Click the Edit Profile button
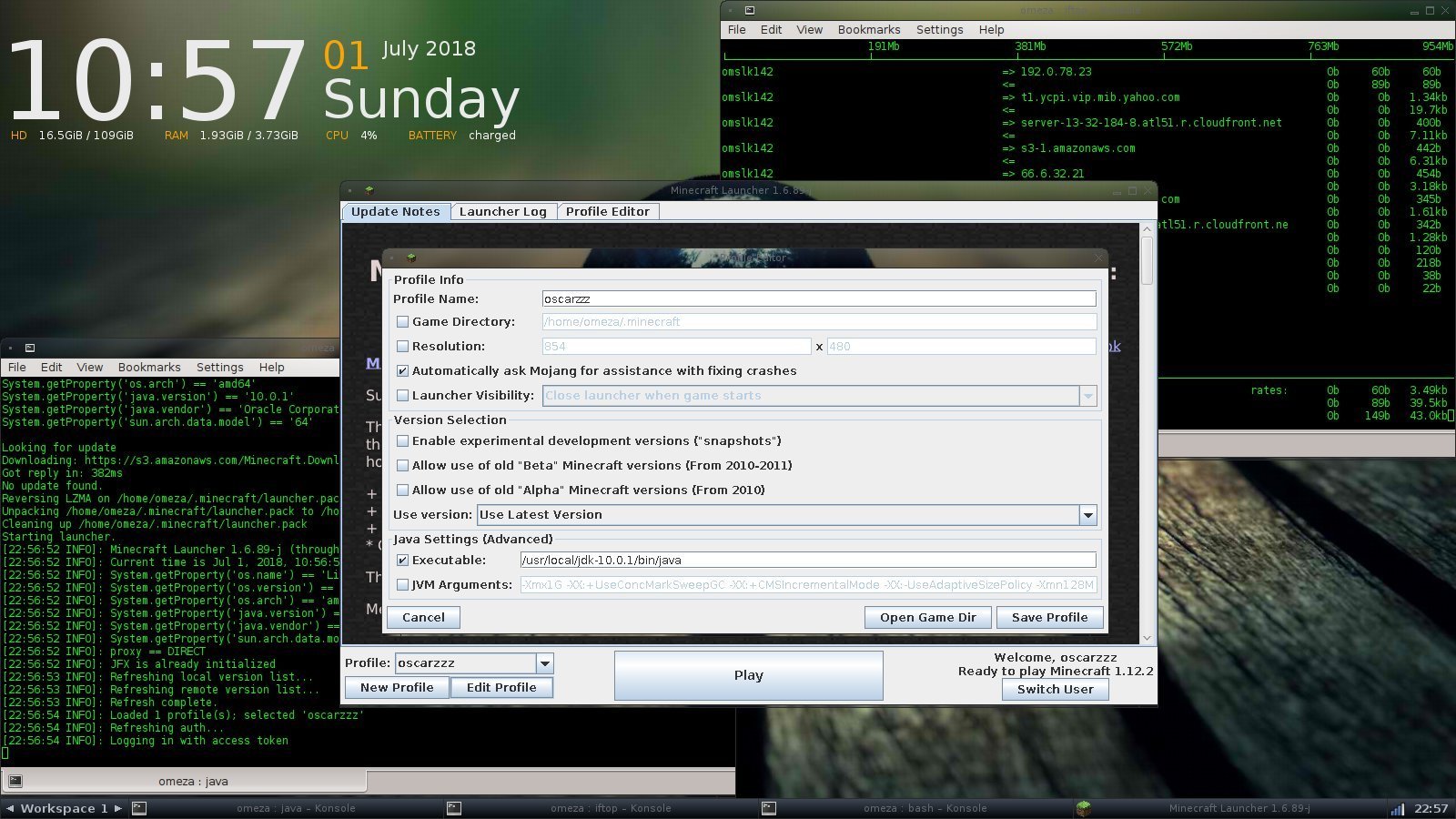The width and height of the screenshot is (1456, 819). [501, 687]
